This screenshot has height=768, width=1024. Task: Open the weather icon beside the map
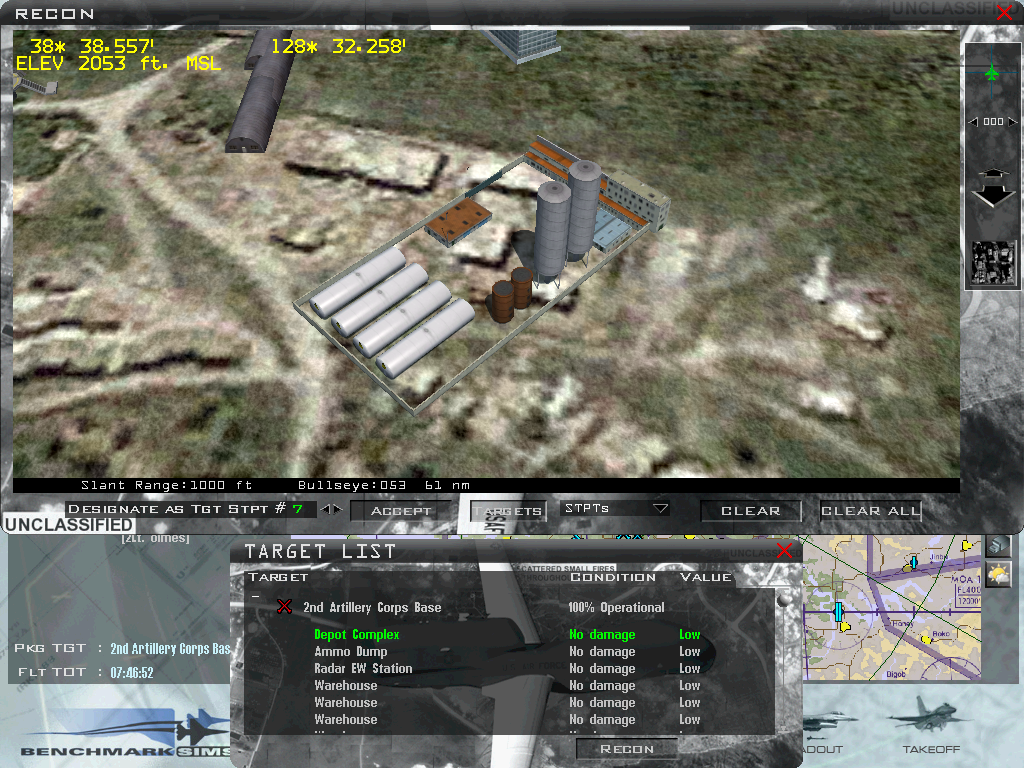pos(997,574)
